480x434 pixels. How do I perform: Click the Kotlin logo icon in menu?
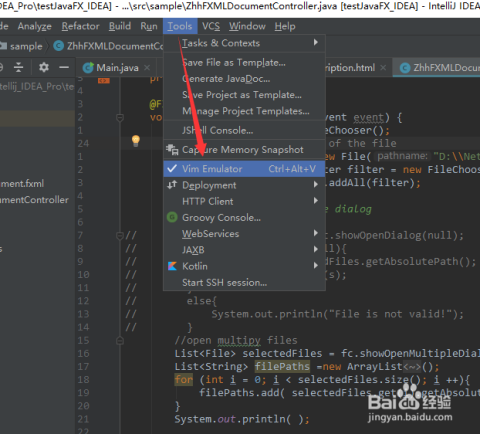[x=172, y=266]
